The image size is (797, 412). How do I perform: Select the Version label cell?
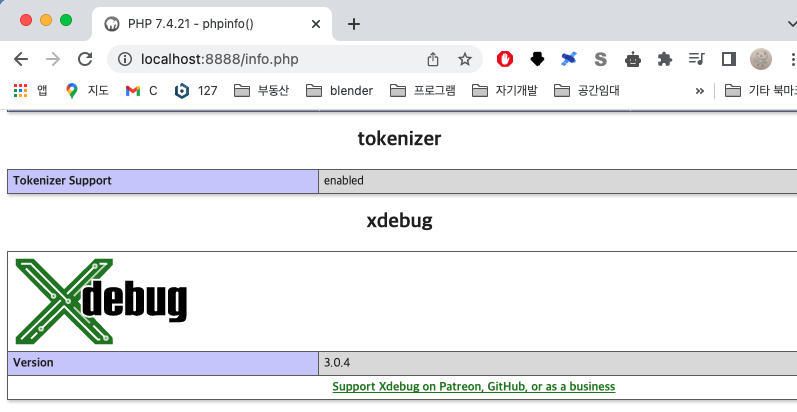(163, 363)
